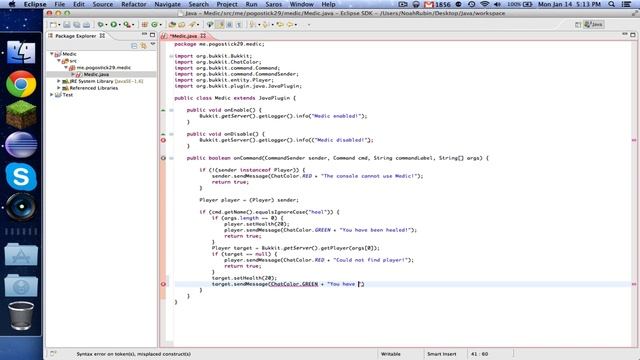Image resolution: width=640 pixels, height=360 pixels.
Task: Switch to the Java perspective button
Action: tap(593, 24)
